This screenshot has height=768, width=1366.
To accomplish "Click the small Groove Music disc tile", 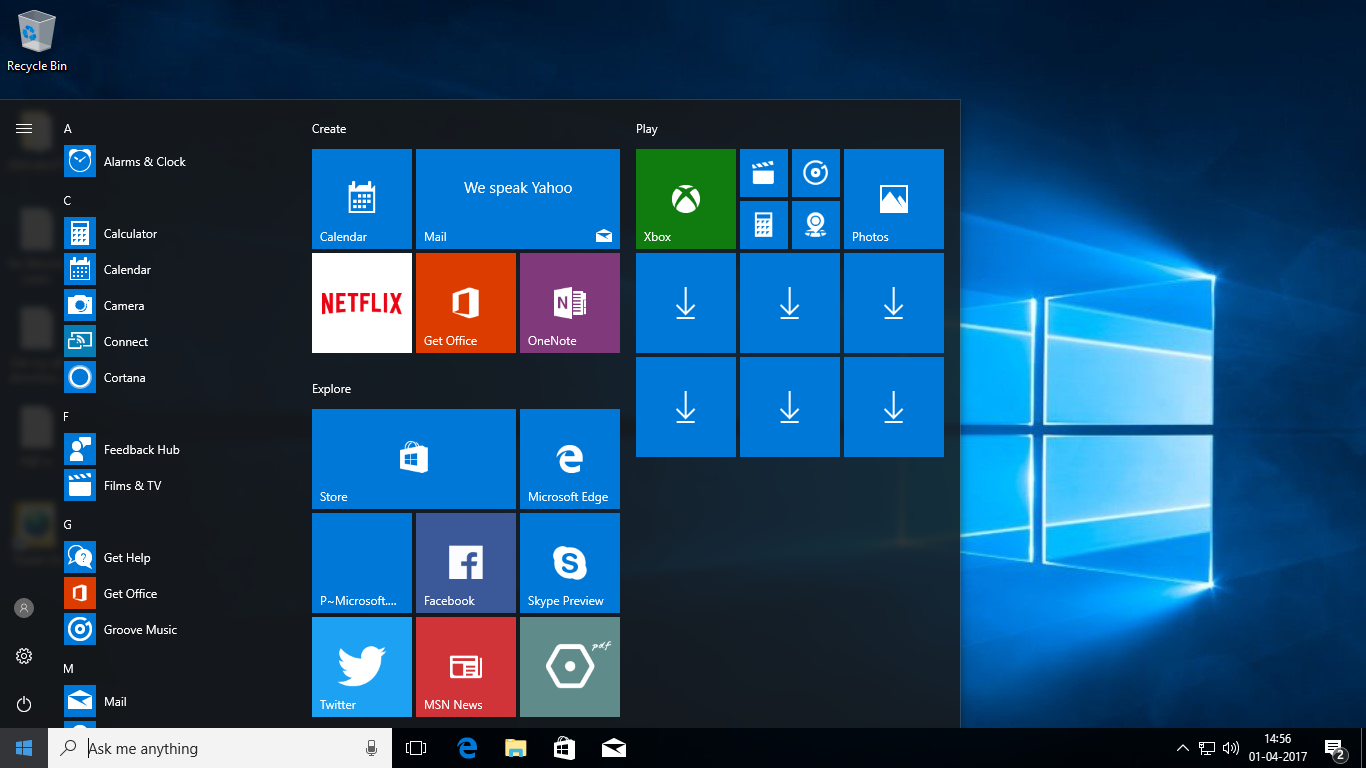I will tap(816, 173).
